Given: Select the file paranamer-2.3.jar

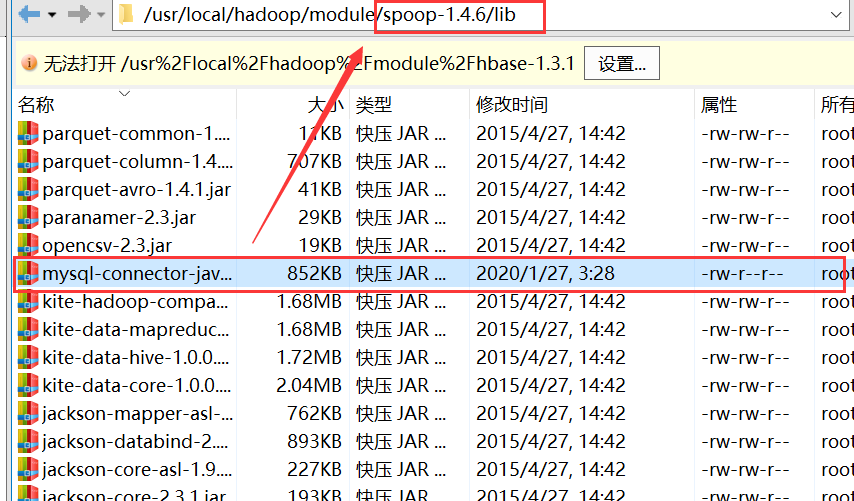Looking at the screenshot, I should 119,217.
